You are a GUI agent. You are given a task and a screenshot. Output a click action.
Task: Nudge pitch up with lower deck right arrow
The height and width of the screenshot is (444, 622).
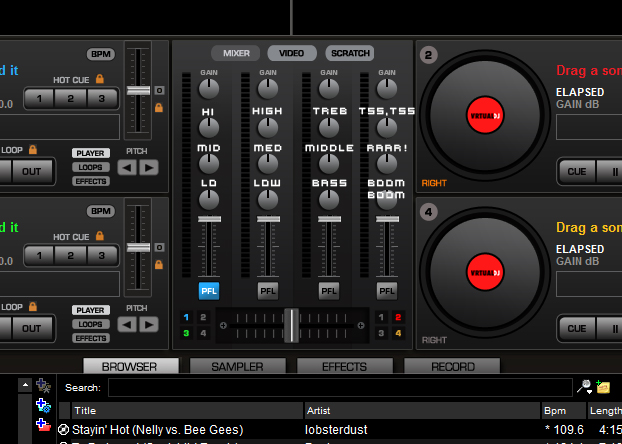click(149, 325)
